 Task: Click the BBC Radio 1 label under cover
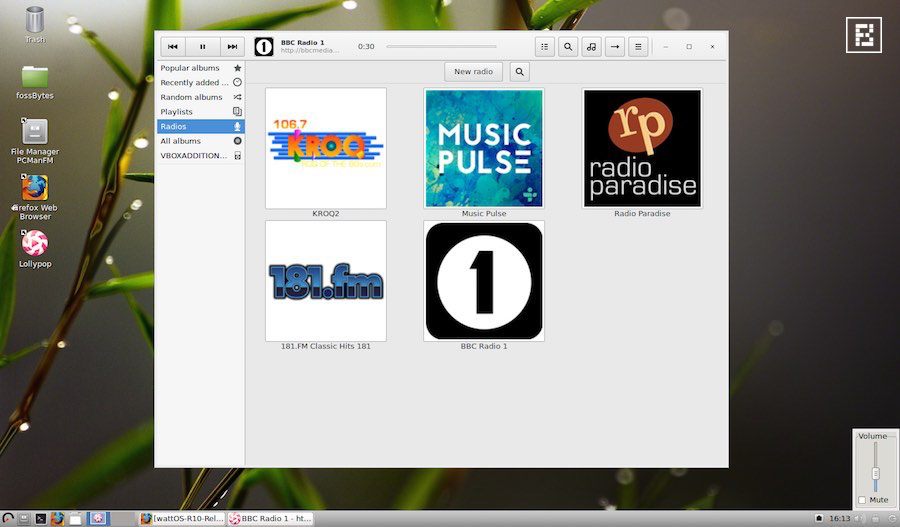[484, 346]
